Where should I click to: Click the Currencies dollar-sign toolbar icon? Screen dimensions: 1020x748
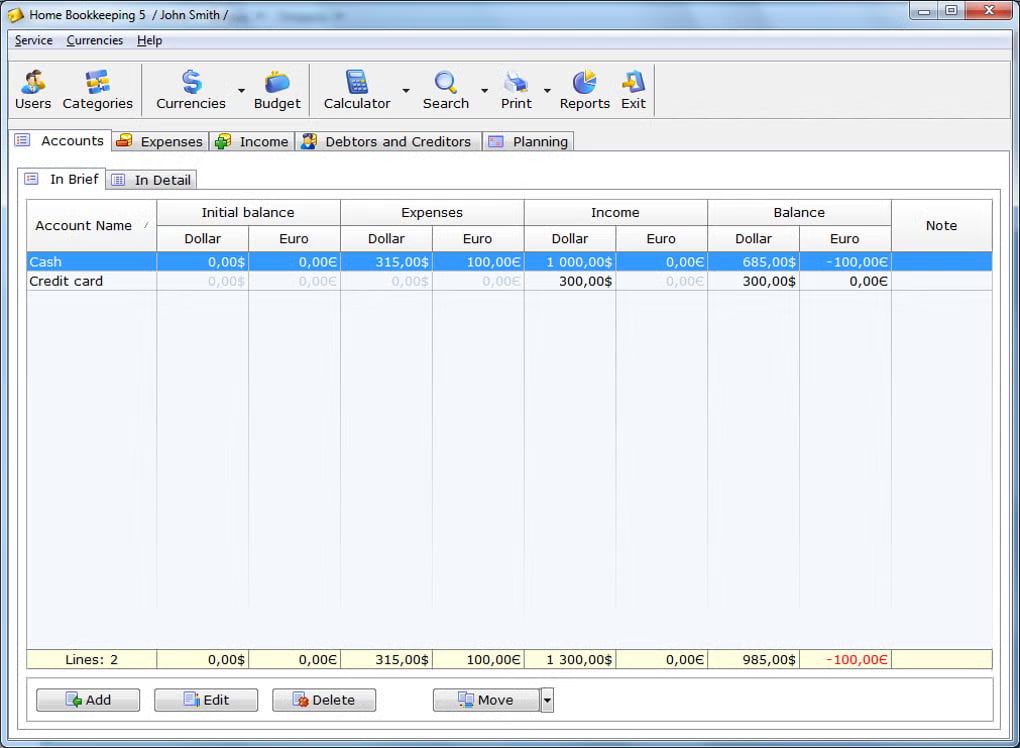(x=191, y=90)
